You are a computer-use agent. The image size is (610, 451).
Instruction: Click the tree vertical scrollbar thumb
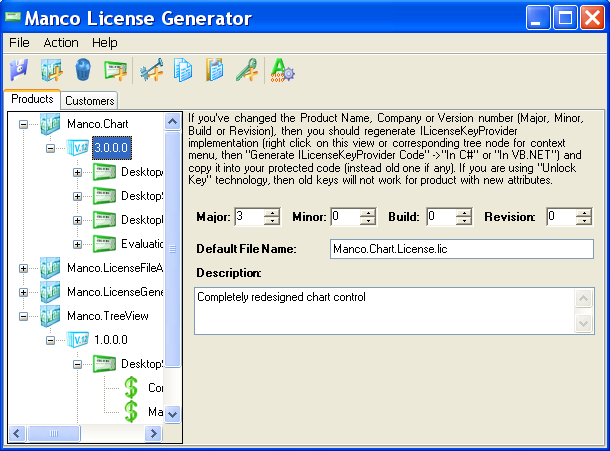click(x=172, y=249)
